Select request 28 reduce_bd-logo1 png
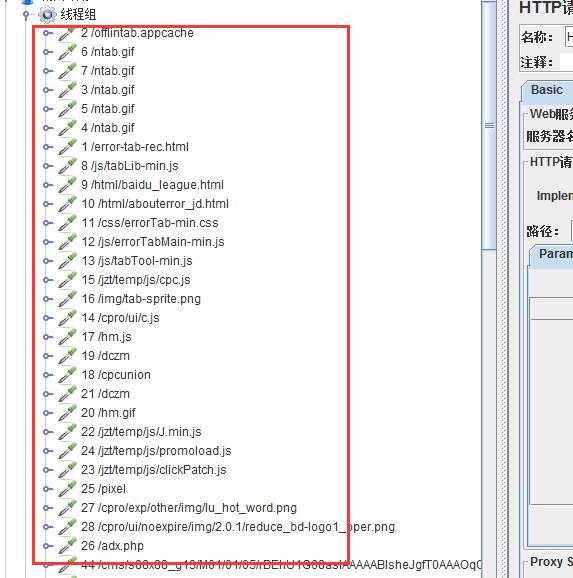Image resolution: width=573 pixels, height=578 pixels. (x=238, y=527)
